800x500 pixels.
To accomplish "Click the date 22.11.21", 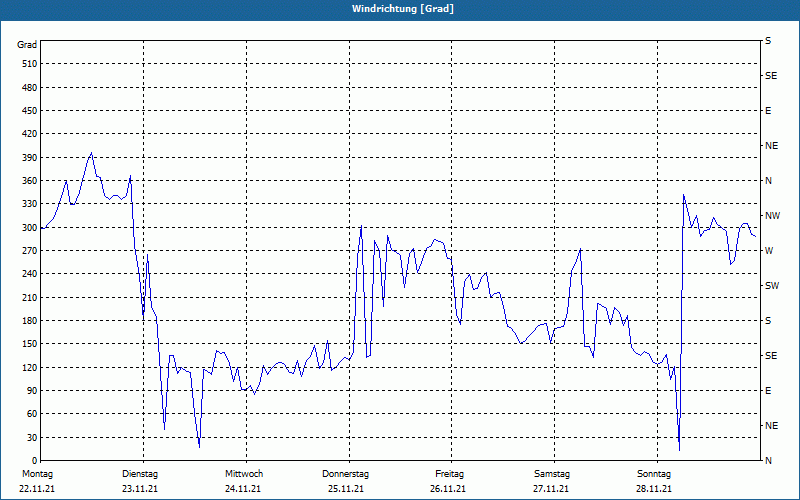I will (37, 489).
